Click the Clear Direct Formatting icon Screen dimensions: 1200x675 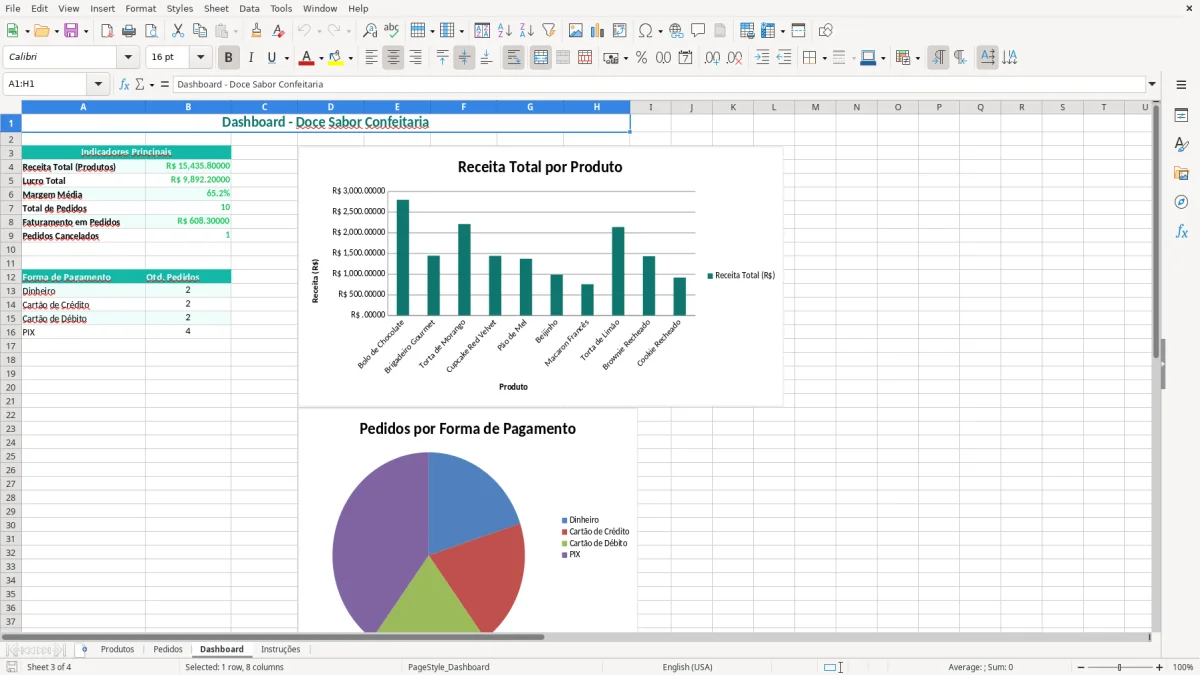coord(279,31)
